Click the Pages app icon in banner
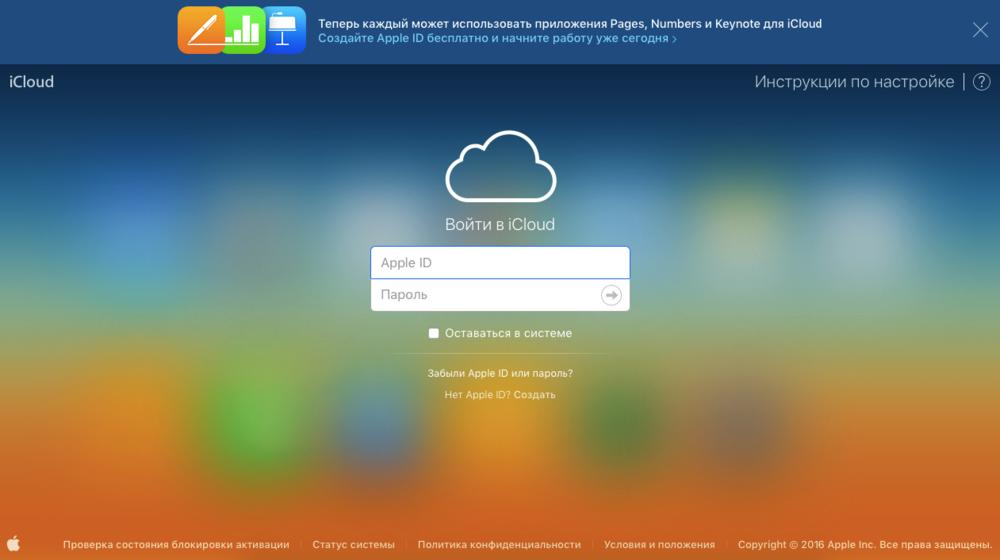The height and width of the screenshot is (560, 1000). [200, 30]
